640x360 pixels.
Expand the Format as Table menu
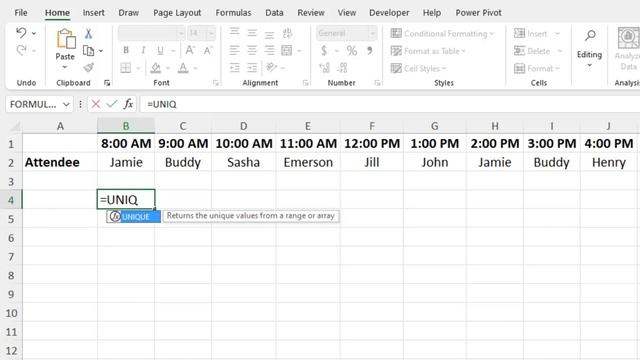428,51
